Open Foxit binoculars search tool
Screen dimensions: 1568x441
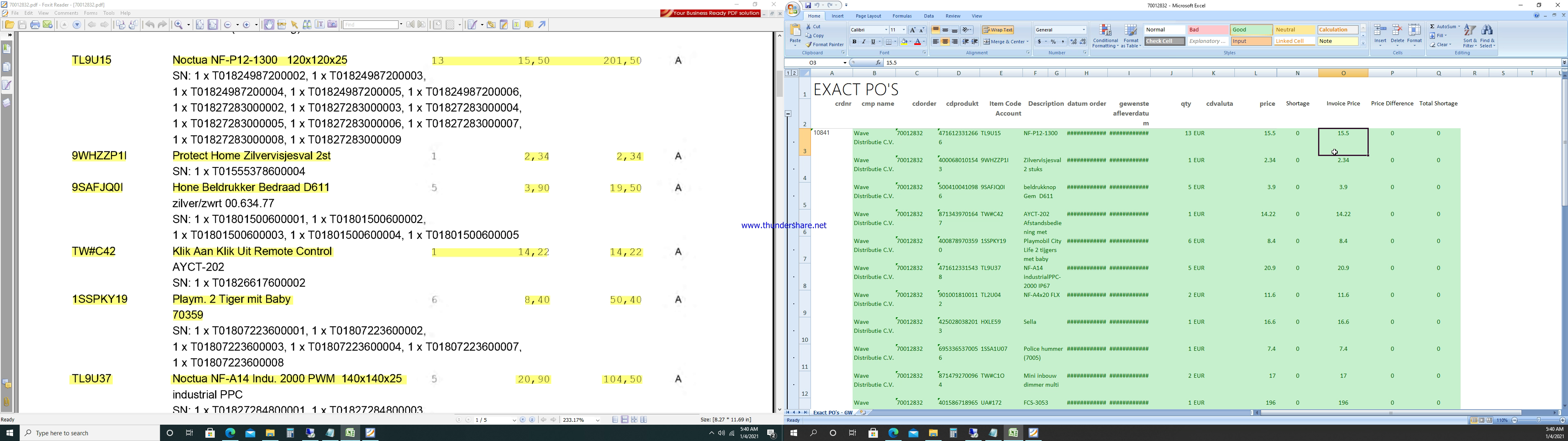point(307,25)
